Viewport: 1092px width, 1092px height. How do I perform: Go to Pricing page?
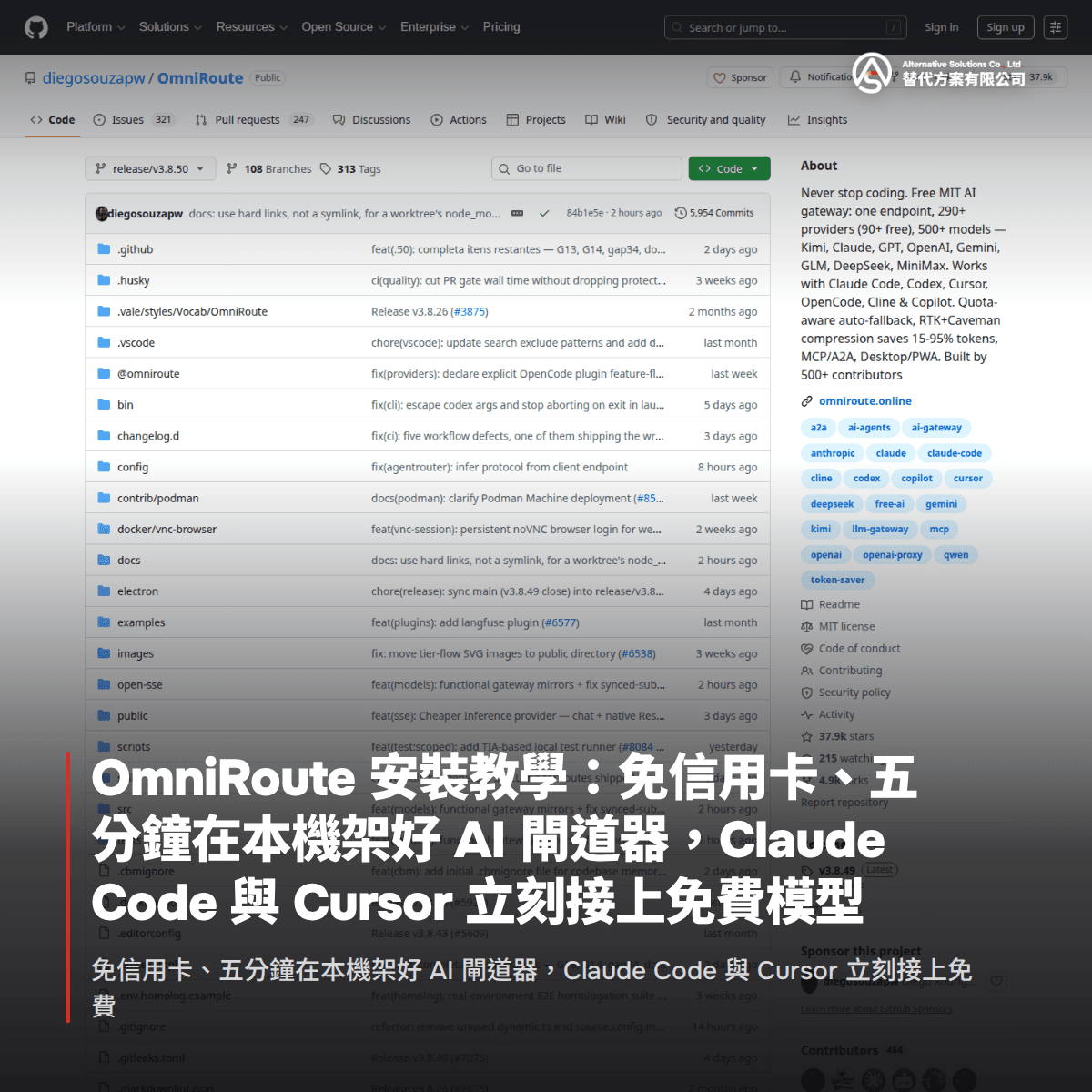(501, 27)
